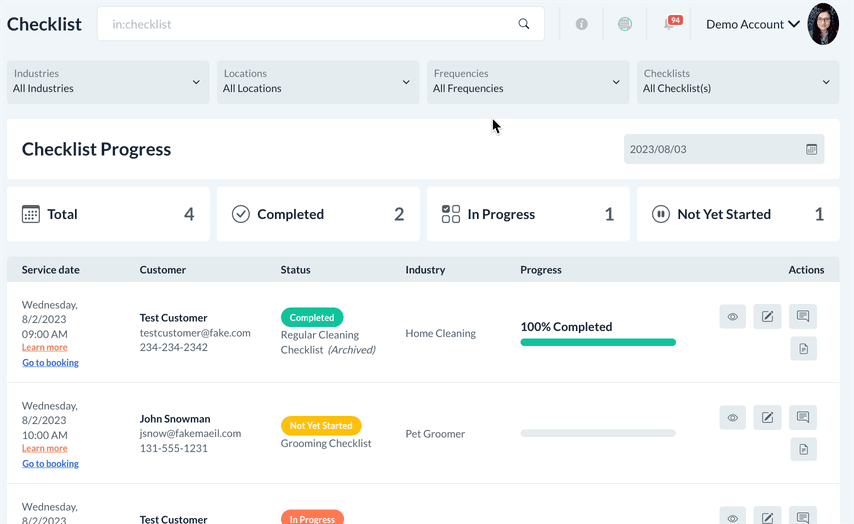Open calendar icon in date field
The height and width of the screenshot is (524, 854).
(x=812, y=149)
